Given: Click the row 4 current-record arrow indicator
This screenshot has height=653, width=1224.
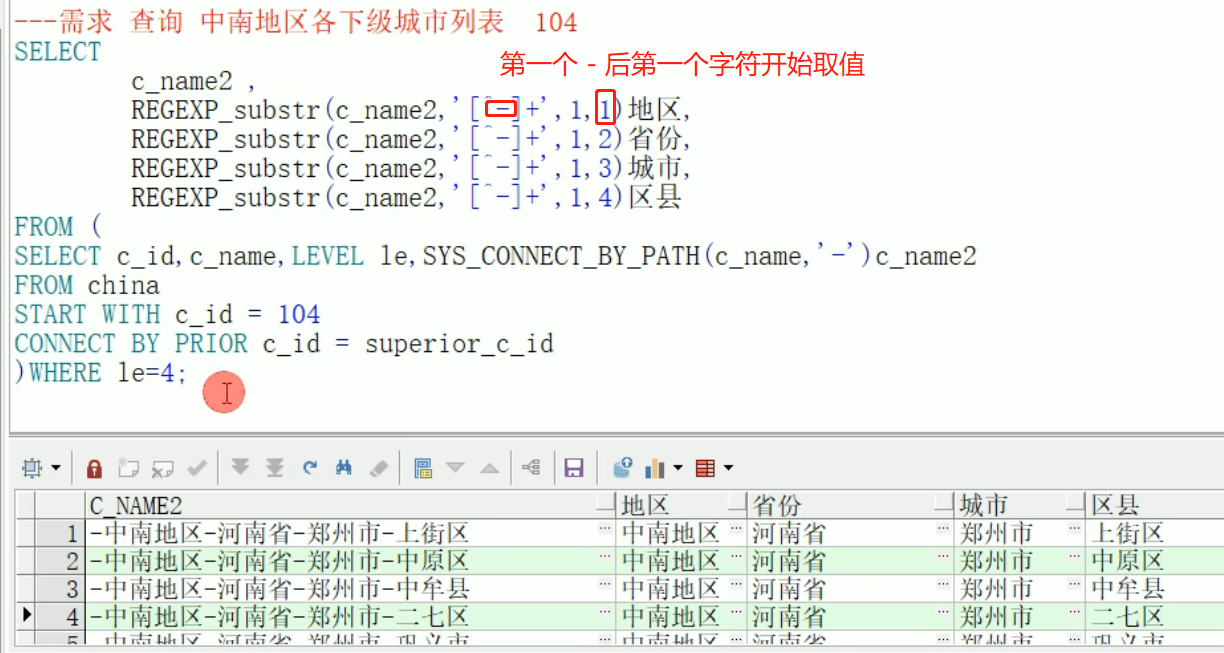Looking at the screenshot, I should 27,616.
